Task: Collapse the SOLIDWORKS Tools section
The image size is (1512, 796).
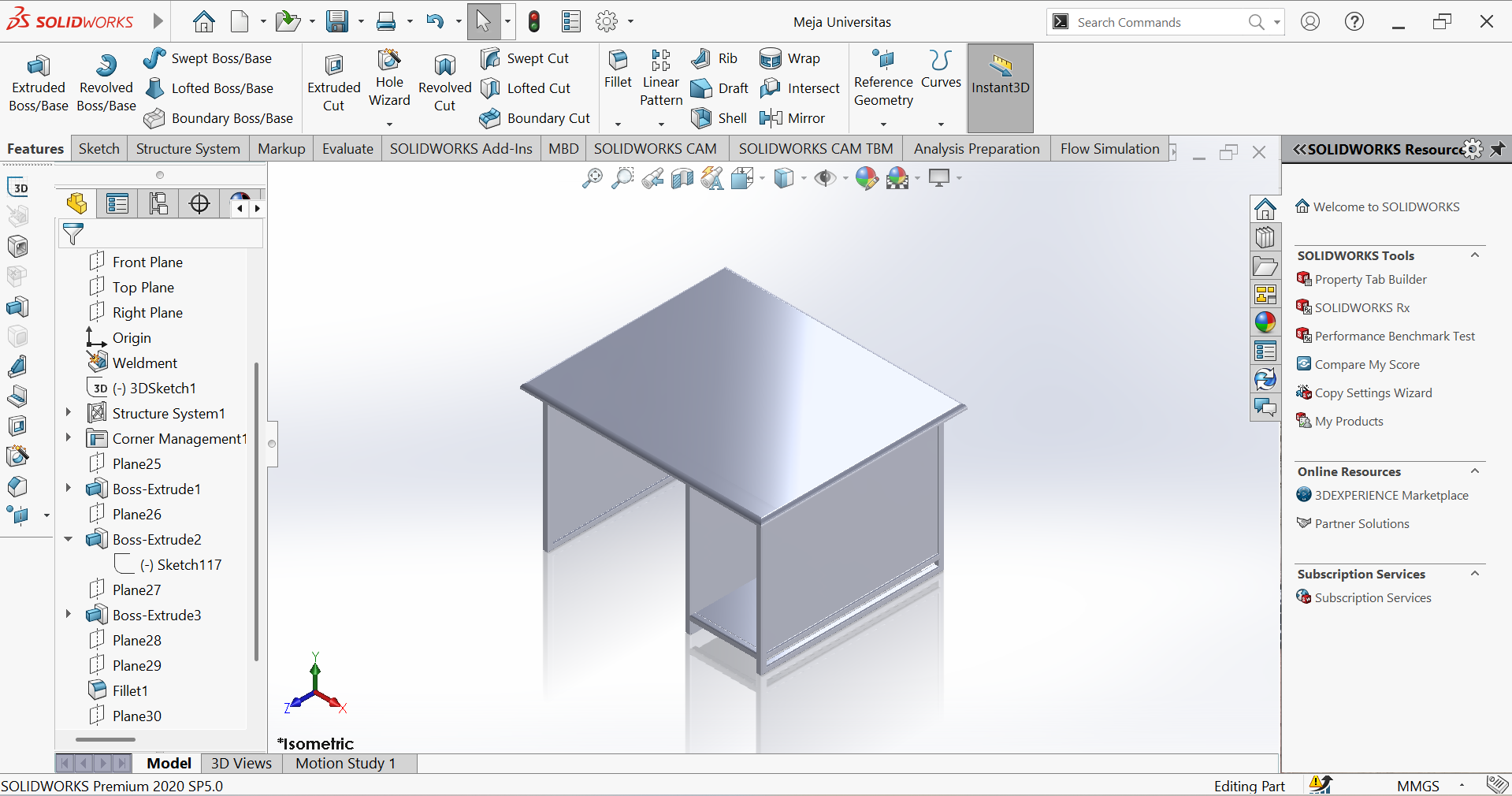Action: coord(1475,255)
